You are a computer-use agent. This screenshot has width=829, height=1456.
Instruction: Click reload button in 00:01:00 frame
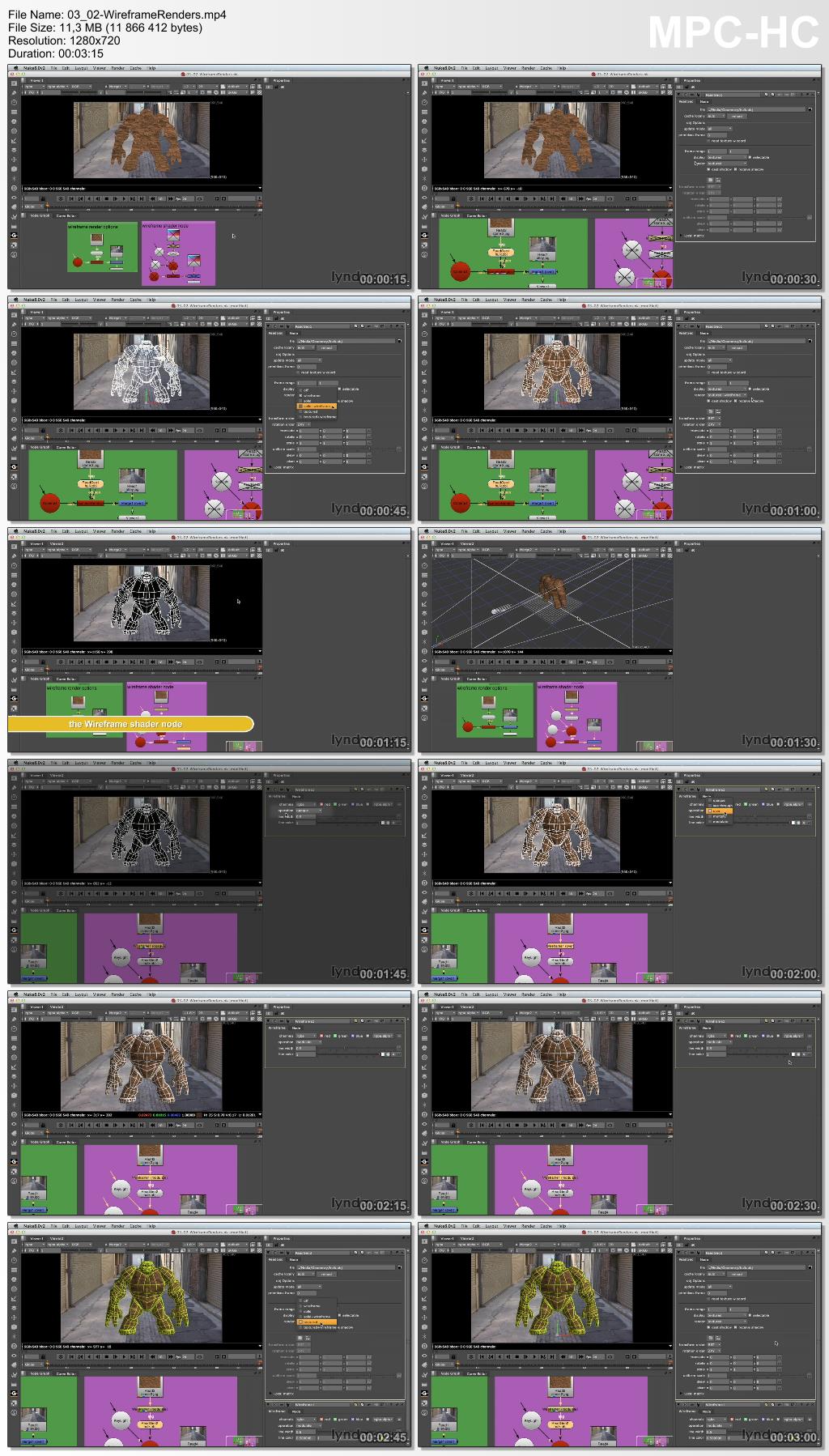pyautogui.click(x=738, y=347)
